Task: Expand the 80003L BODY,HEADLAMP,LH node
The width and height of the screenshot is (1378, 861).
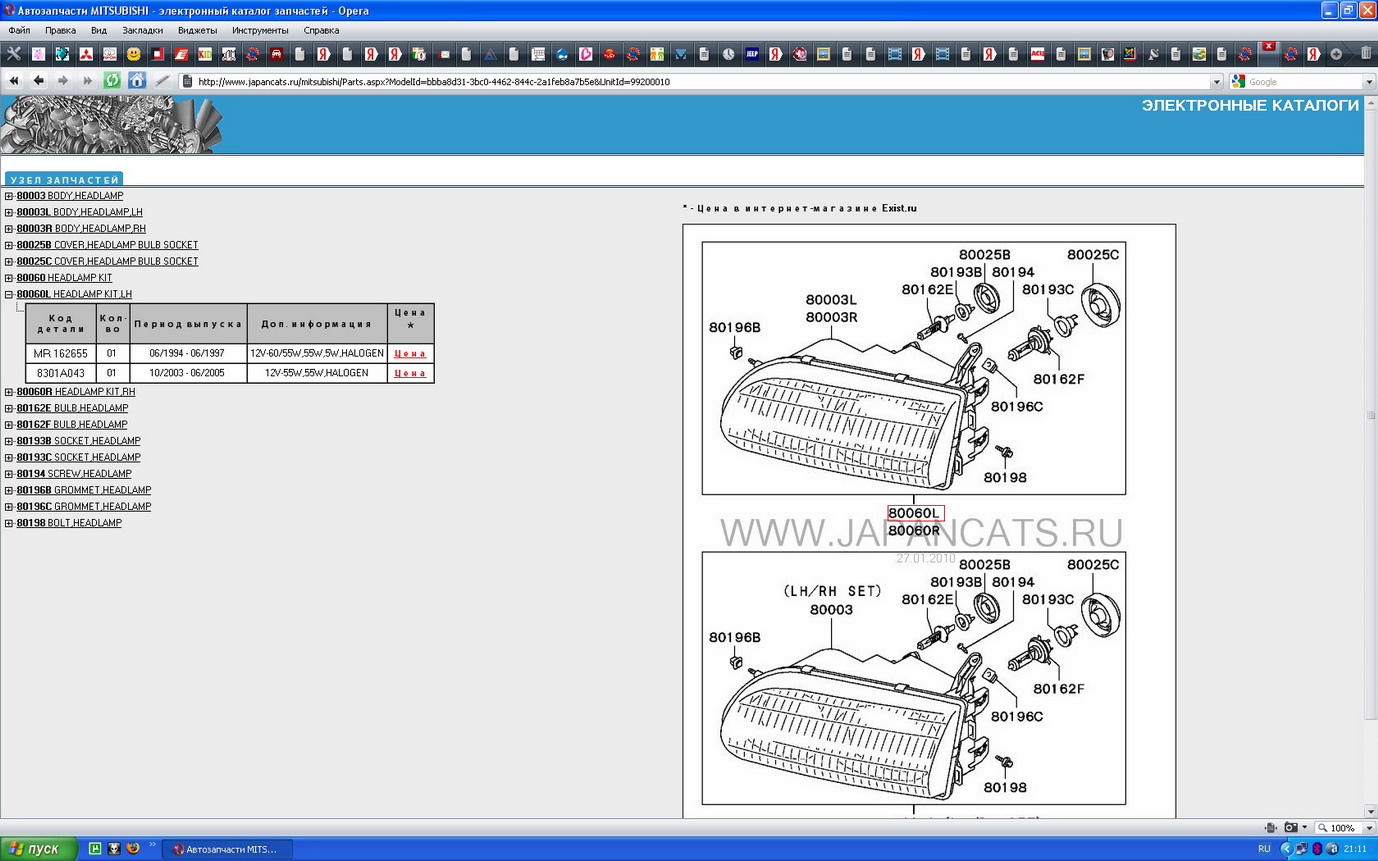Action: [9, 212]
